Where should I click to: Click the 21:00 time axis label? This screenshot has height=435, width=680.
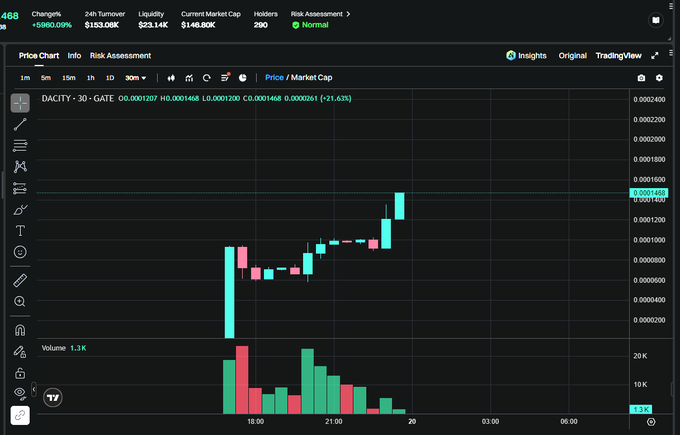point(333,422)
